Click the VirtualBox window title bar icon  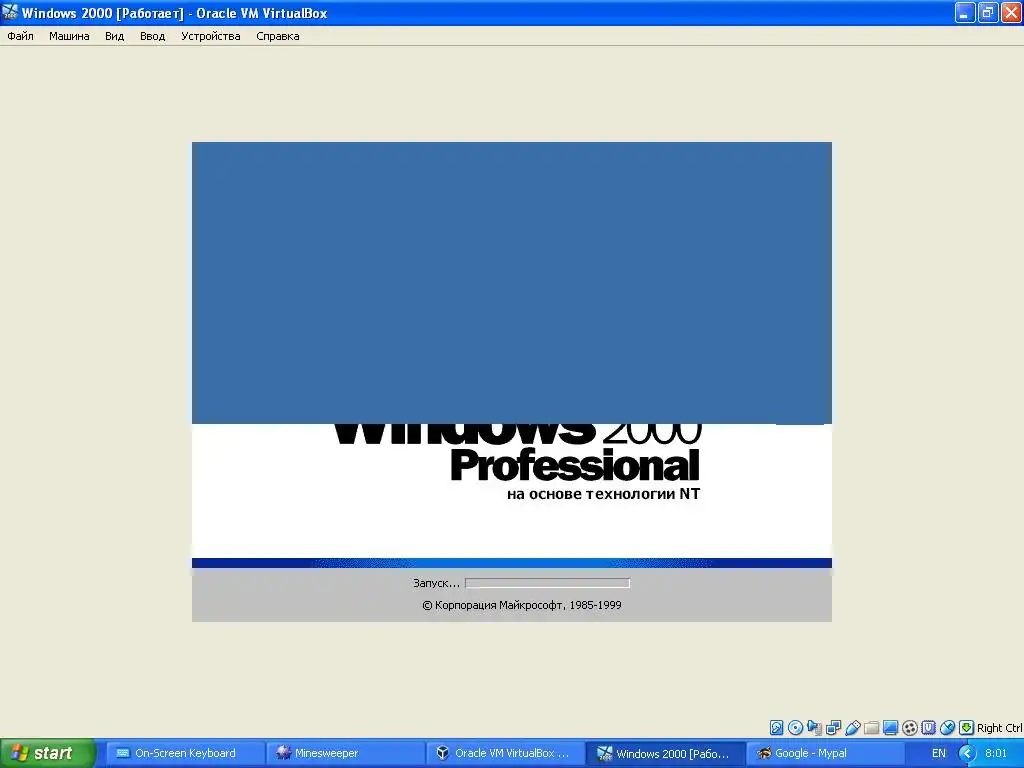tap(10, 12)
